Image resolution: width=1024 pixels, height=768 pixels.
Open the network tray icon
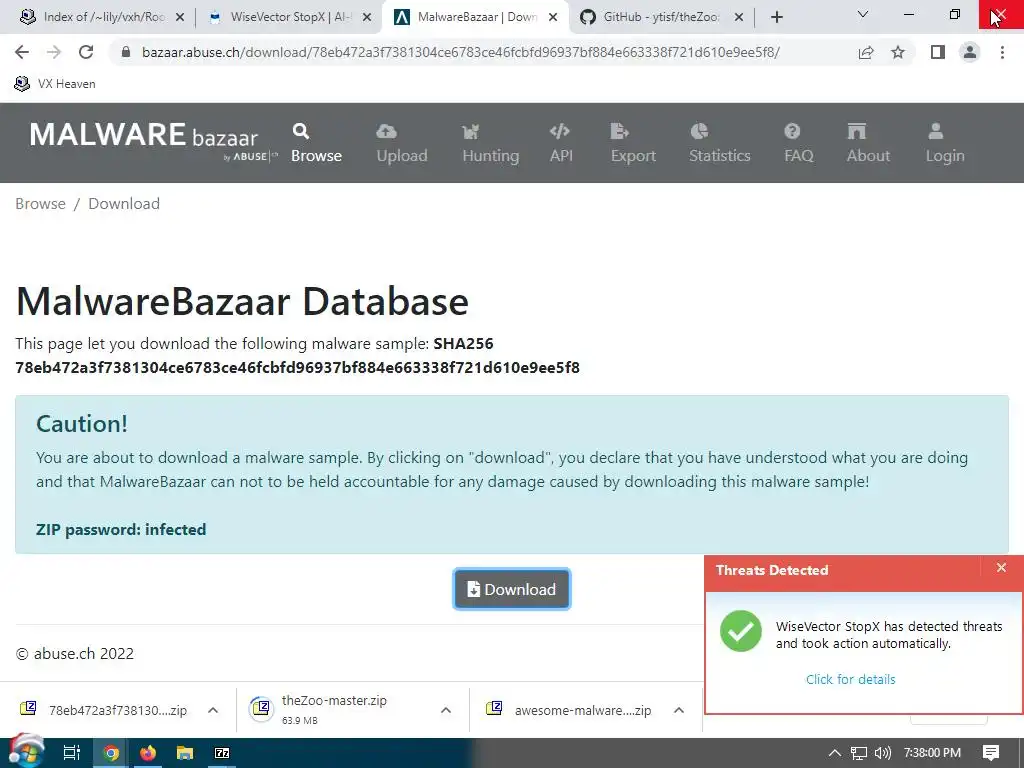(859, 753)
